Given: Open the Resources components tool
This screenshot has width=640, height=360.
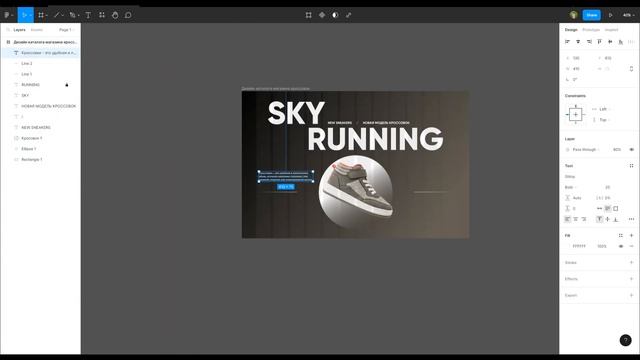Looking at the screenshot, I should [102, 15].
